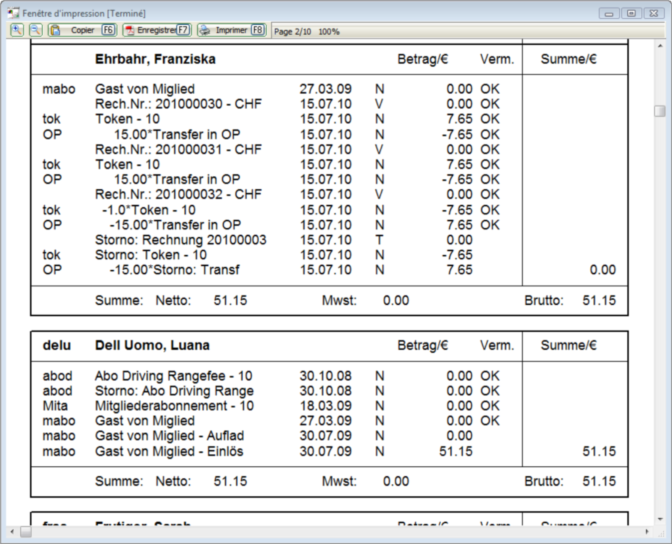Click the Storno: Token - 10 entry

coord(151,255)
